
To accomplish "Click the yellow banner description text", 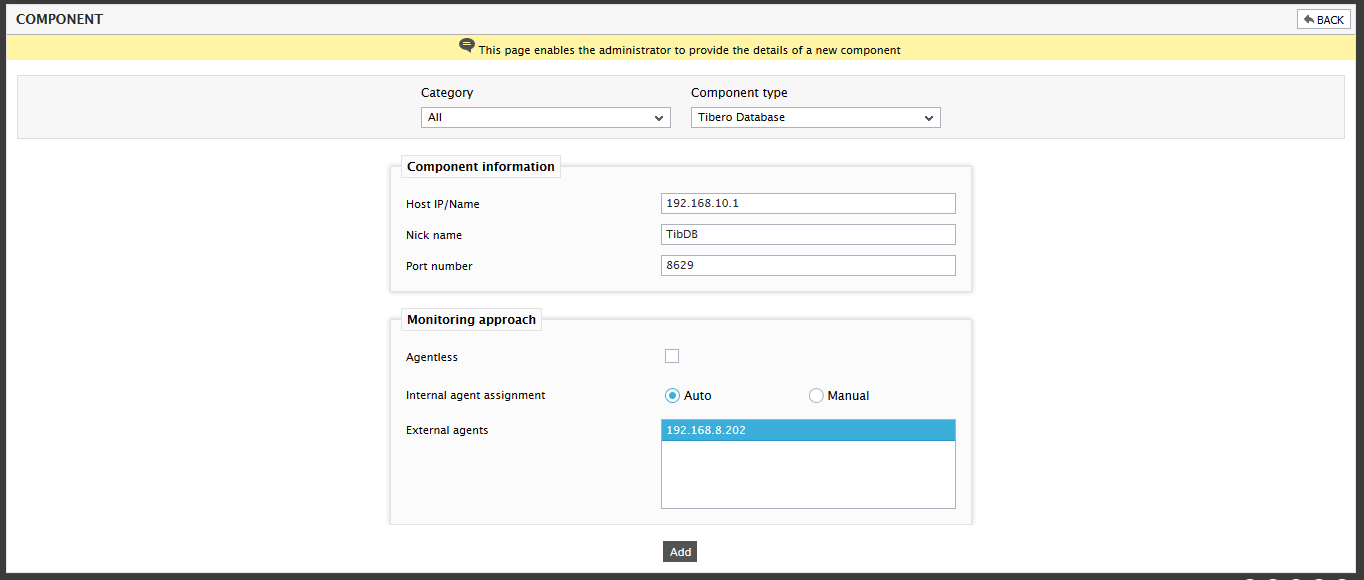I will [x=690, y=50].
